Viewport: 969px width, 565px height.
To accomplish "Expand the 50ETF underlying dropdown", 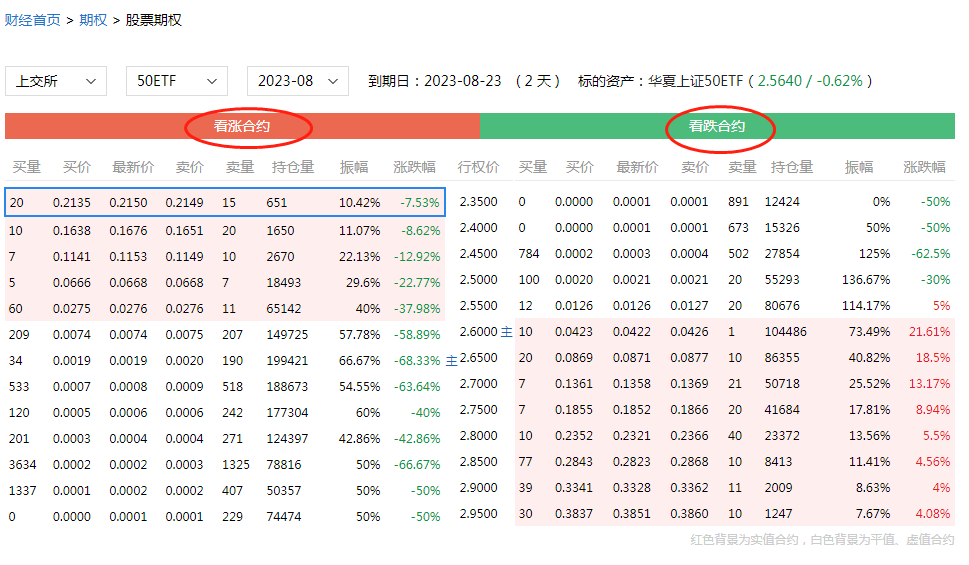I will click(176, 81).
